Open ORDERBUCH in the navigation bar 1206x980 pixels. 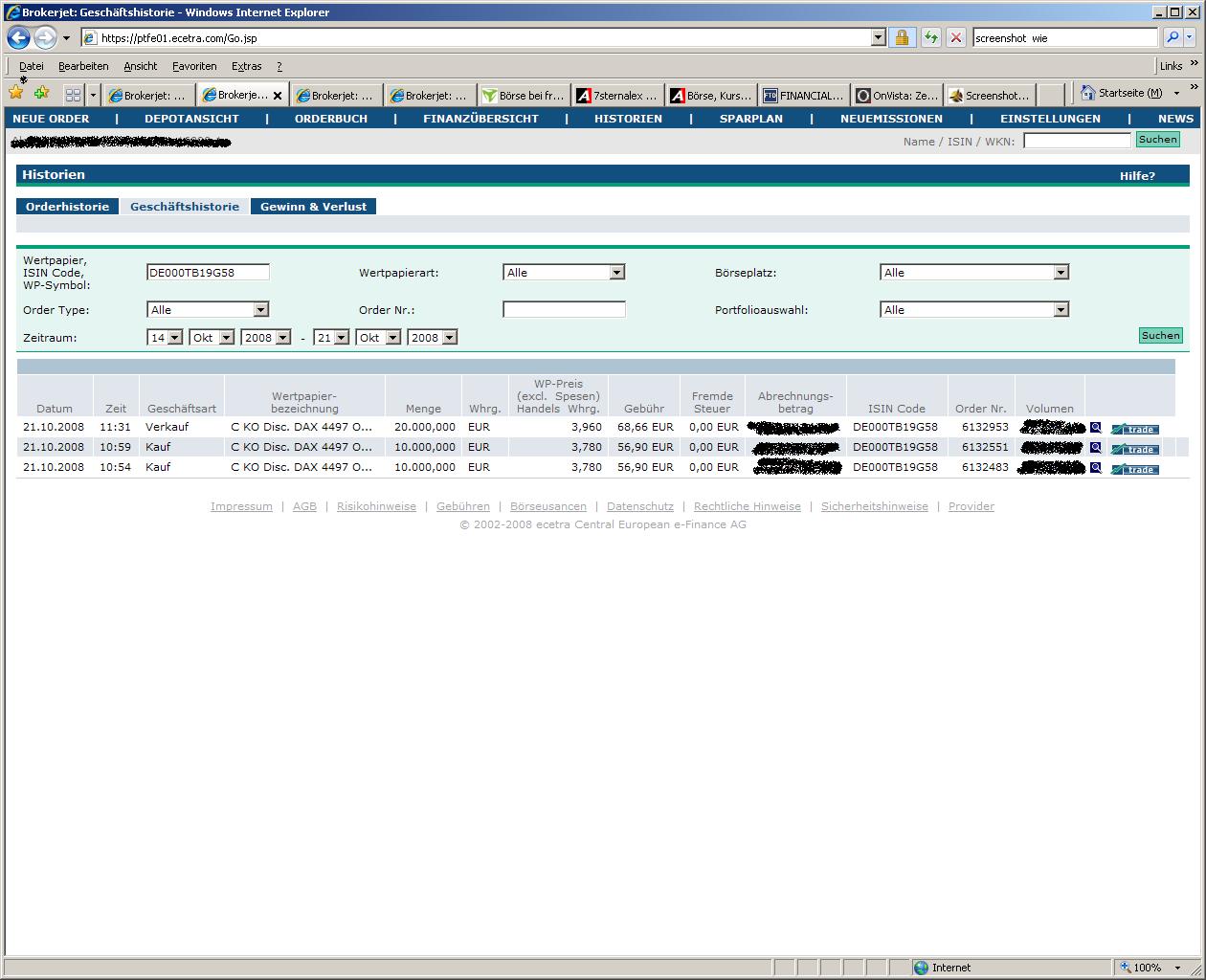coord(331,119)
